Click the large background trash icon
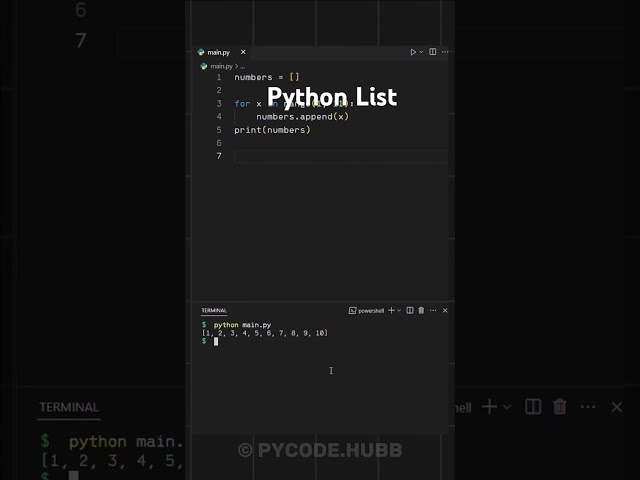Image resolution: width=640 pixels, height=480 pixels. click(x=560, y=407)
